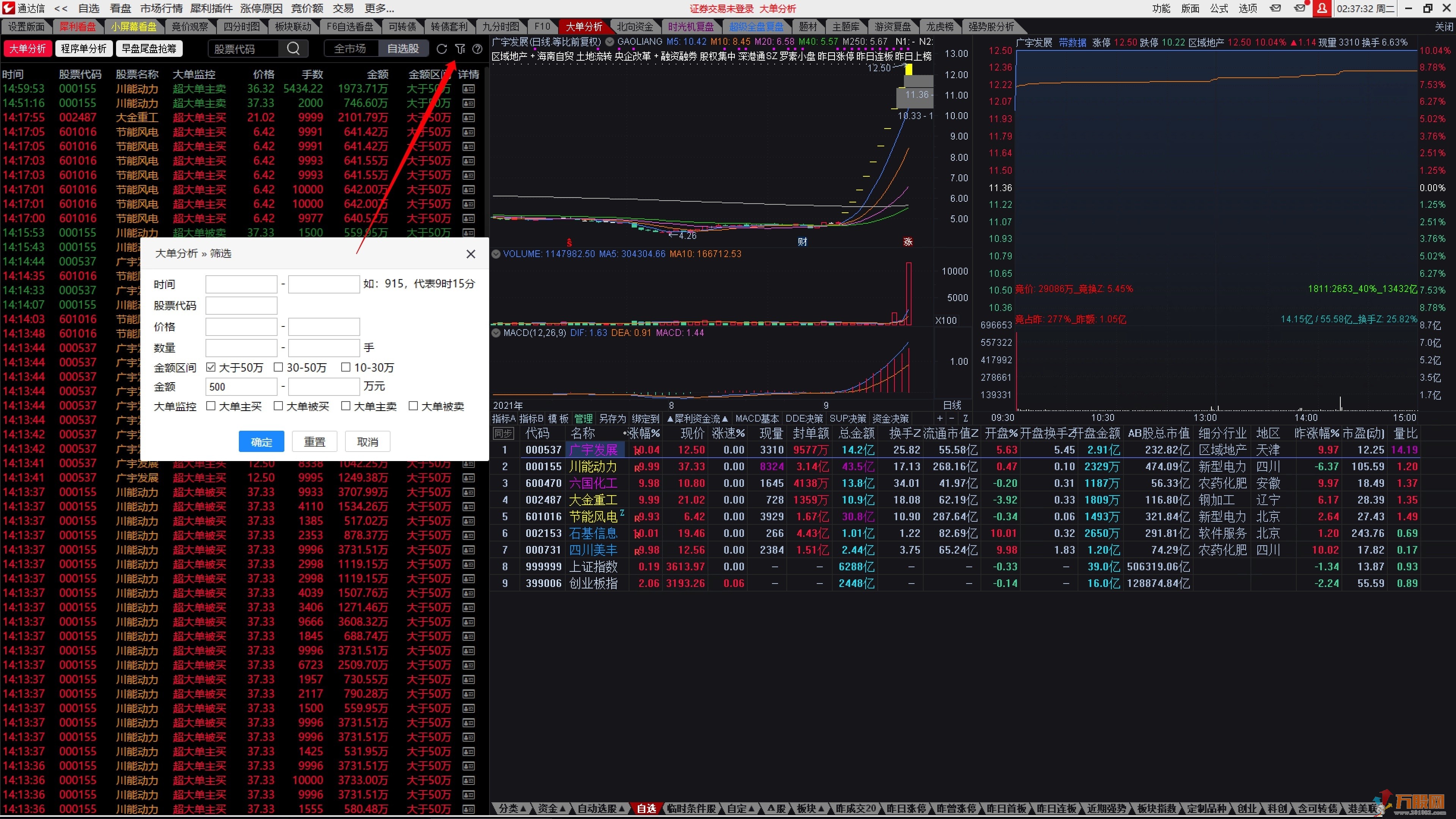This screenshot has height=819, width=1456.
Task: Check the 10-30万 amount range checkbox
Action: [x=346, y=367]
